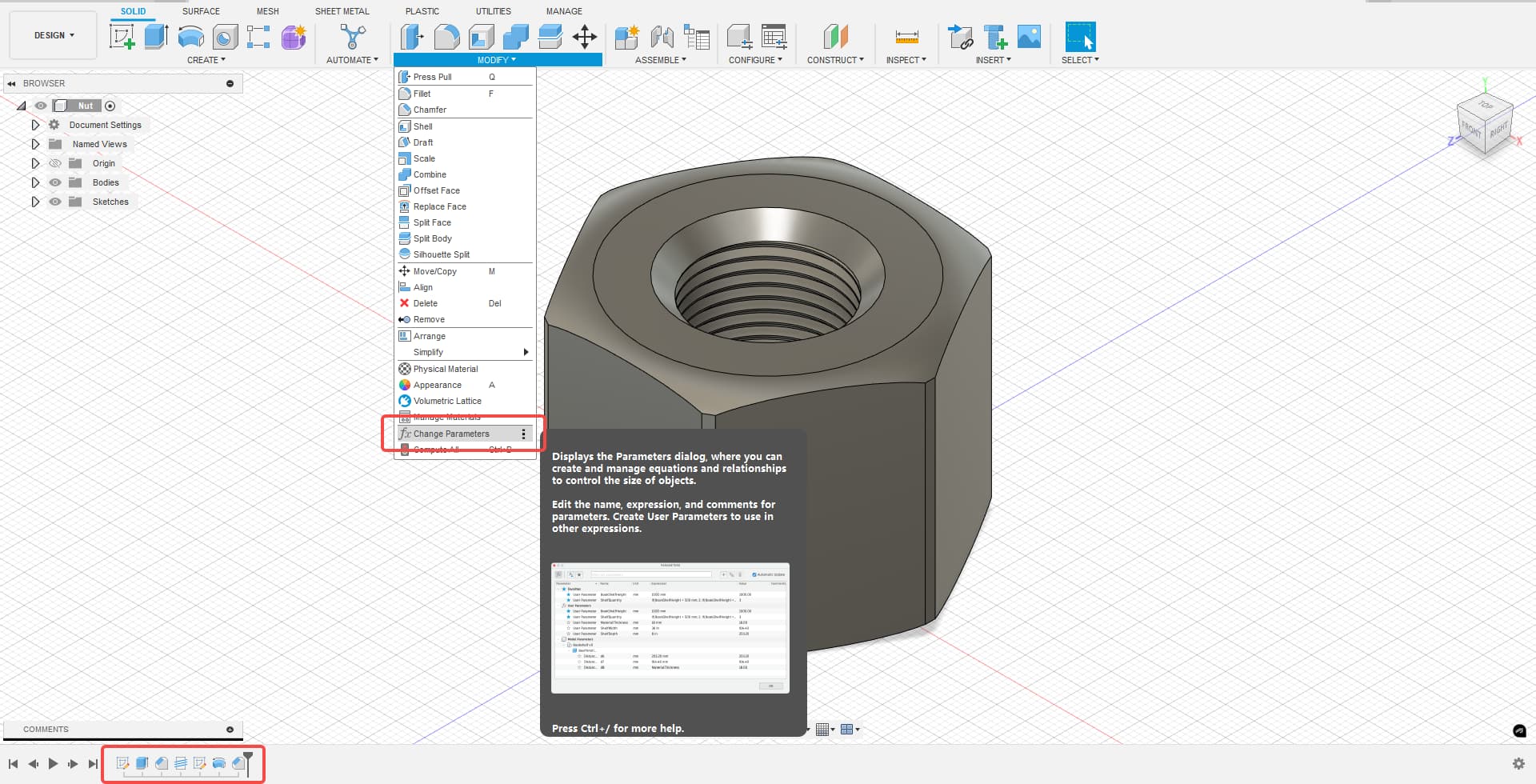Switch to the UTILITIES tab
Image resolution: width=1536 pixels, height=784 pixels.
[494, 11]
